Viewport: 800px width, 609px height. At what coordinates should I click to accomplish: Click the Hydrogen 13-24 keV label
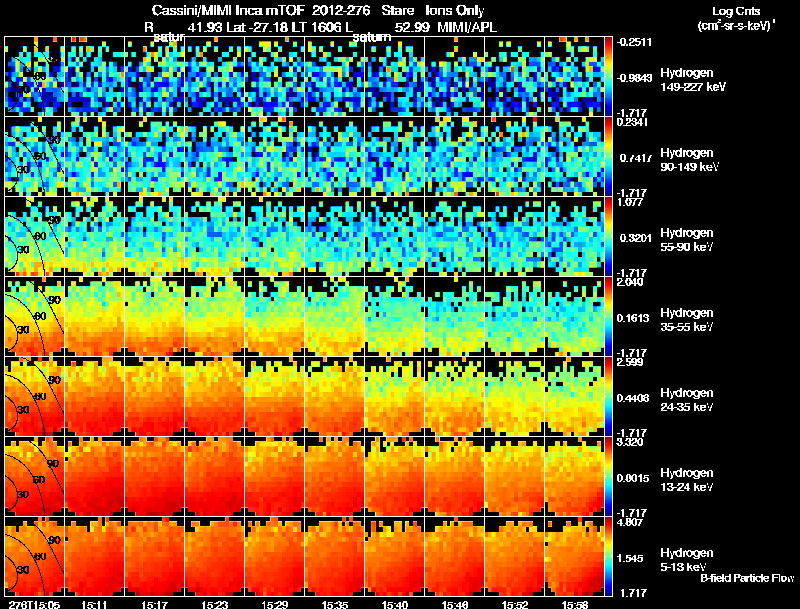687,480
